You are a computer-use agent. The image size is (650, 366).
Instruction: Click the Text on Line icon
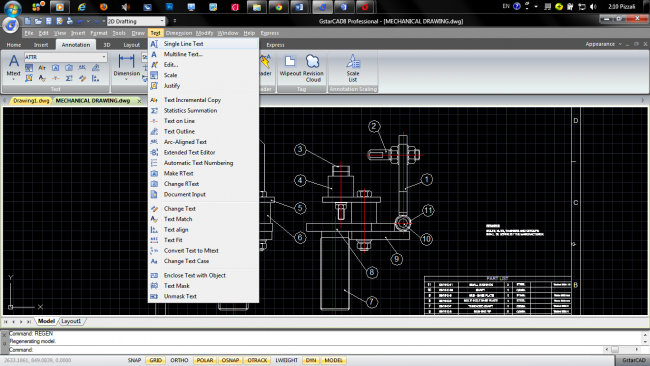tap(154, 121)
